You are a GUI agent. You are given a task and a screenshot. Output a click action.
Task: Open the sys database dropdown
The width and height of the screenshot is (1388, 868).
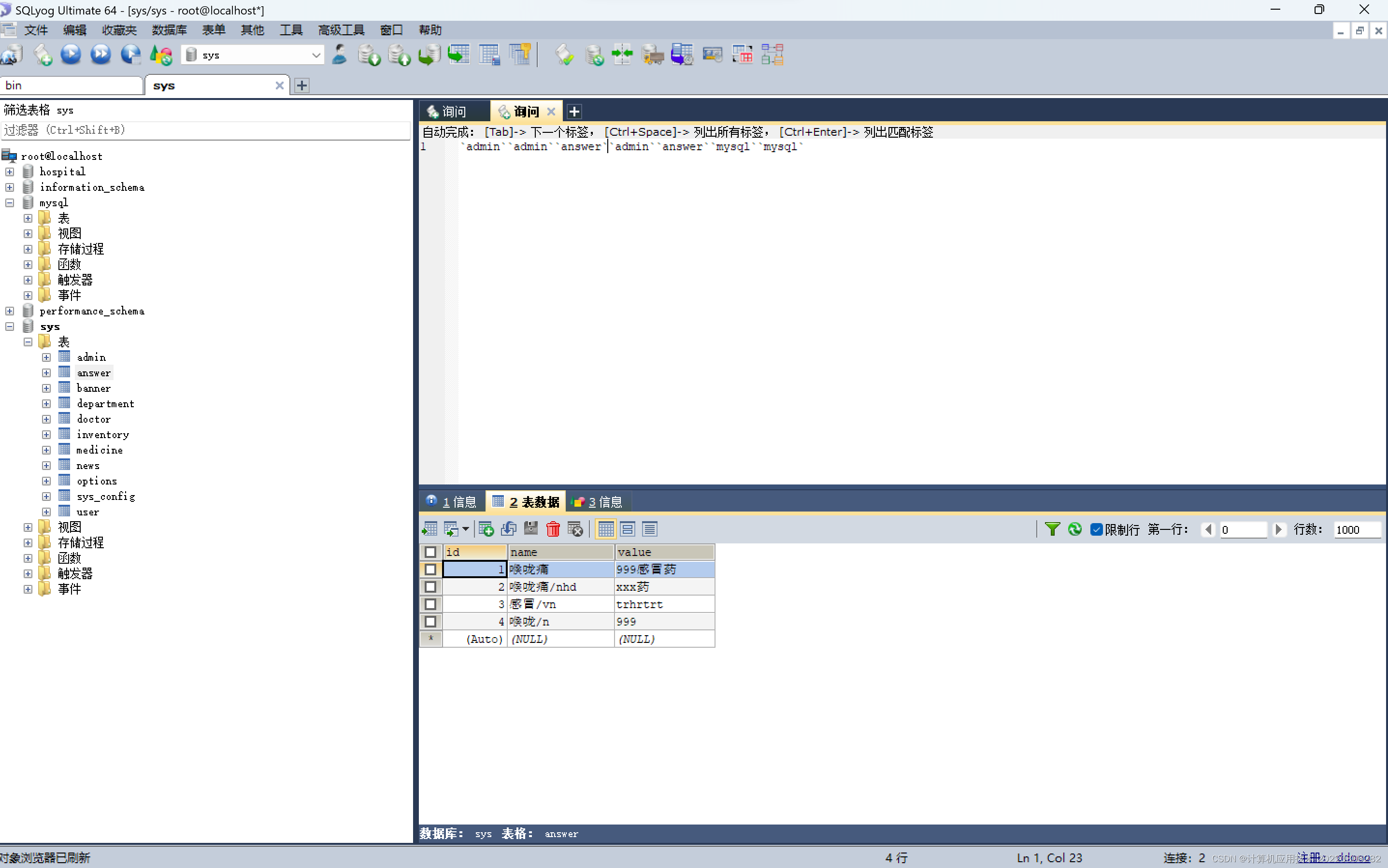(315, 55)
